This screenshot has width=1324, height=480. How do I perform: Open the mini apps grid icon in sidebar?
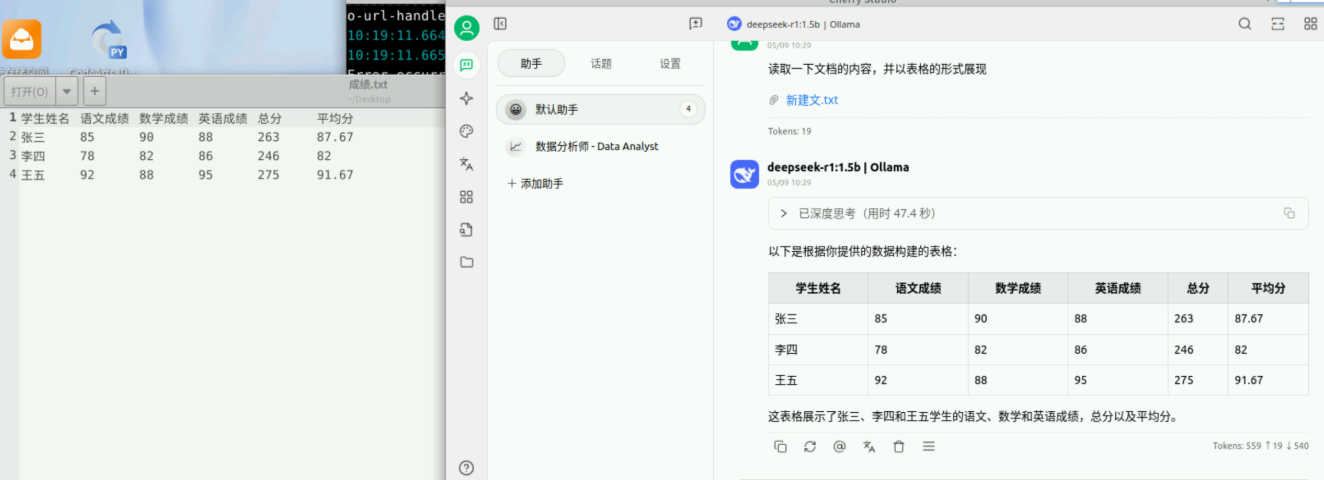click(466, 197)
